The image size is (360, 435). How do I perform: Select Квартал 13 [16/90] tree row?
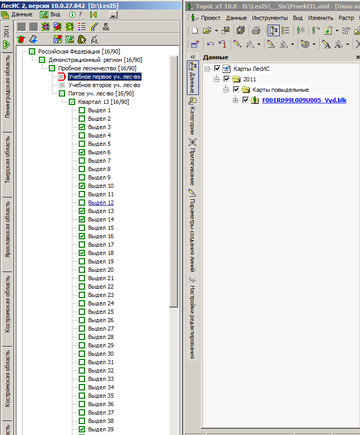coord(103,102)
